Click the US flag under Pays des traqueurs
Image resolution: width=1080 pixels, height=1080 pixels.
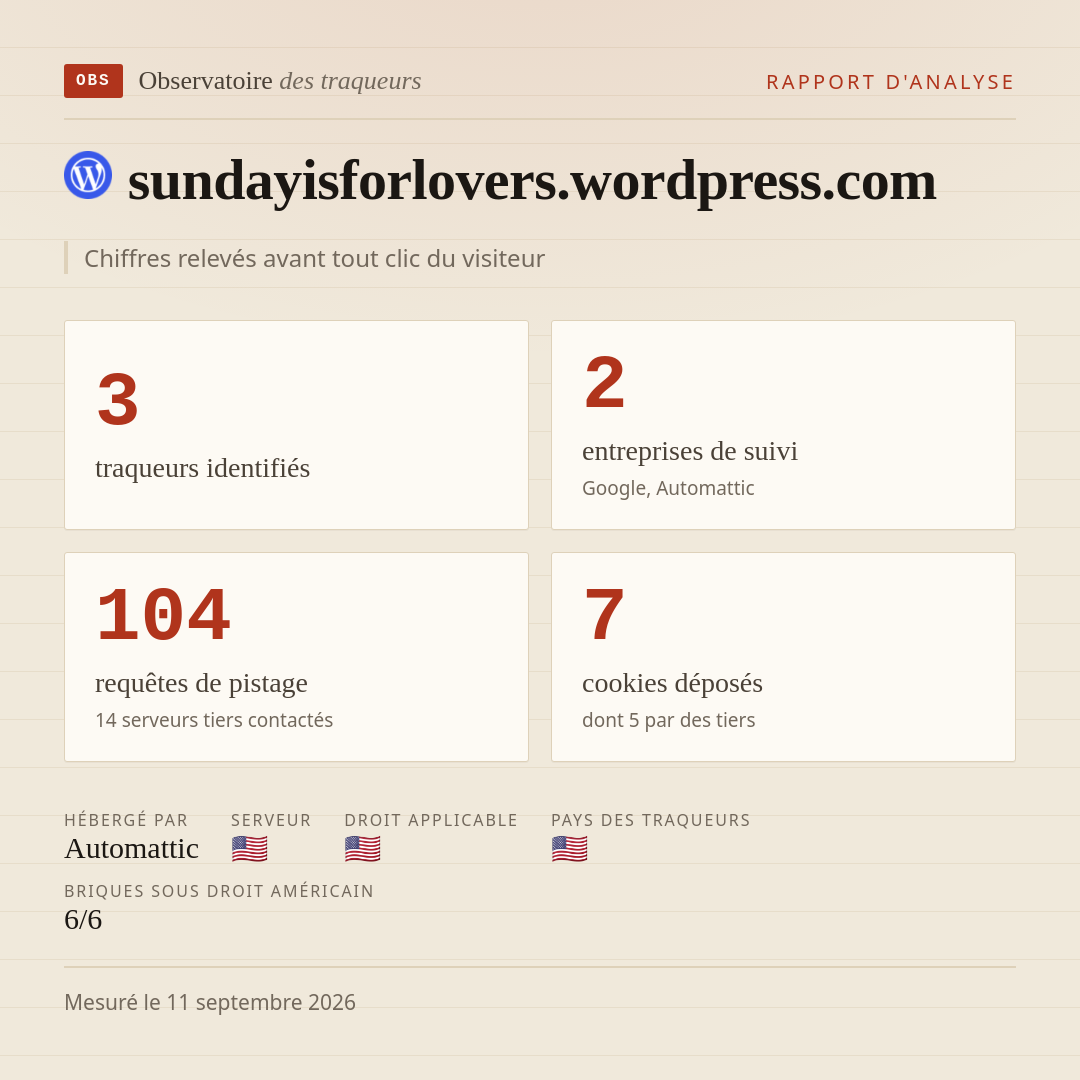[x=570, y=849]
